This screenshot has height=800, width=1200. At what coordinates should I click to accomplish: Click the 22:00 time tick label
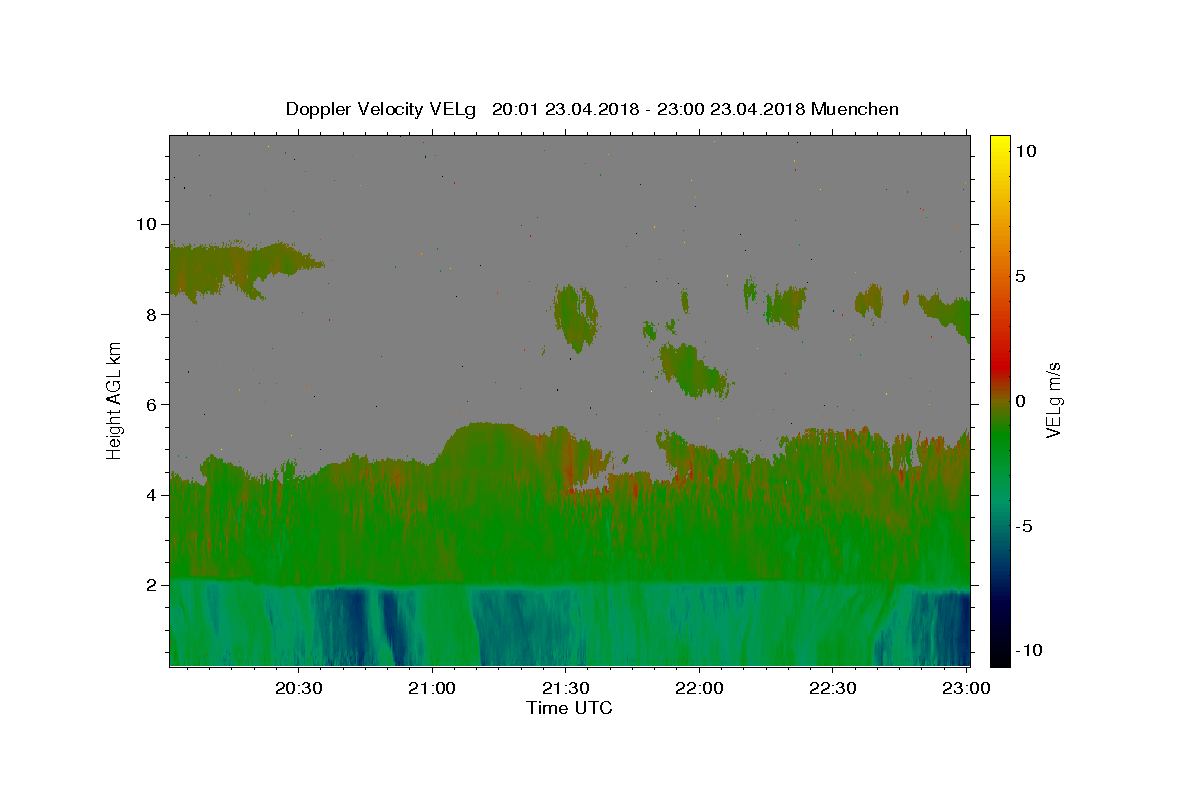point(698,688)
